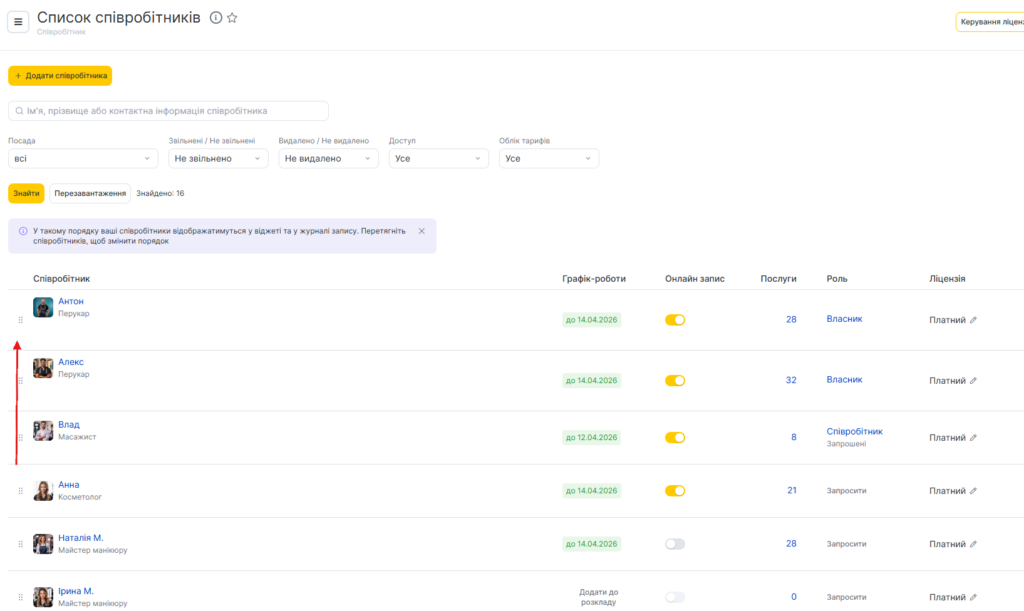Turn off Анна's online booking toggle
The width and height of the screenshot is (1024, 611).
(x=675, y=491)
